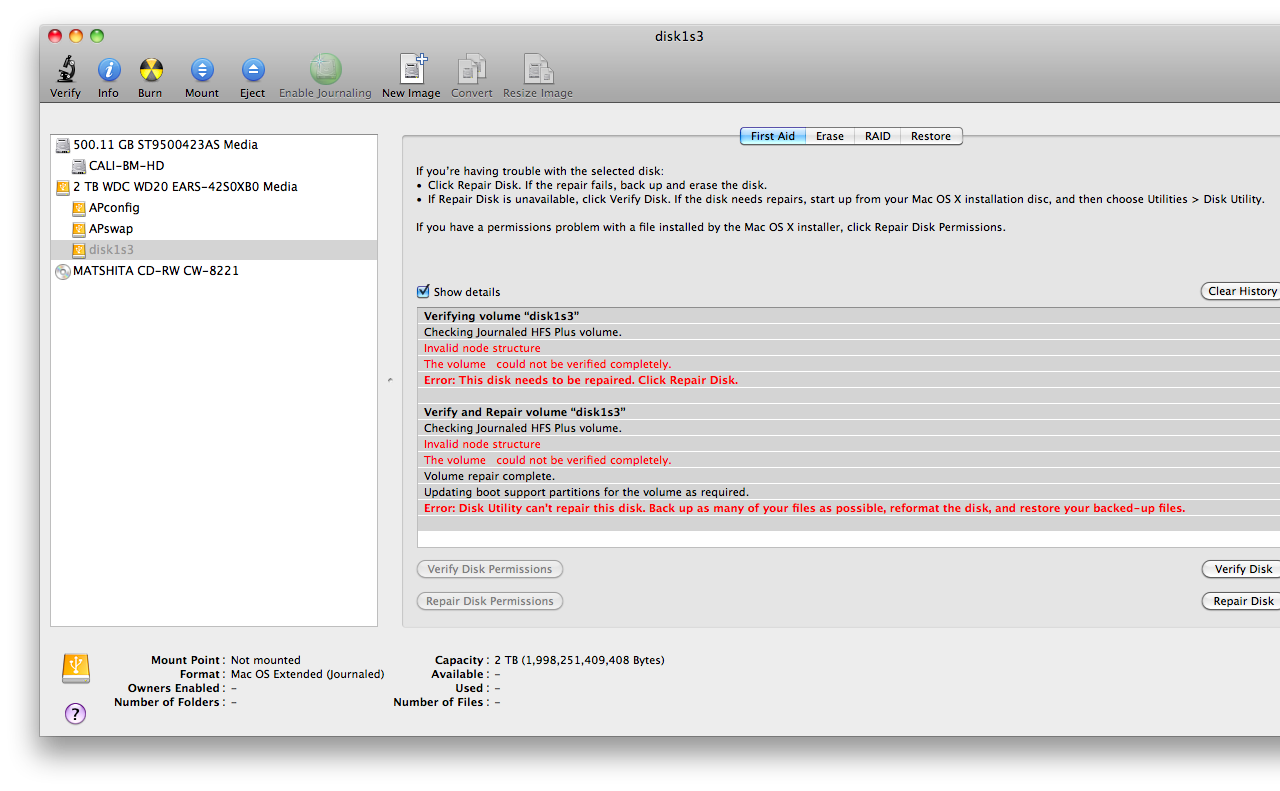
Task: Click the Mount toolbar icon
Action: pos(202,69)
